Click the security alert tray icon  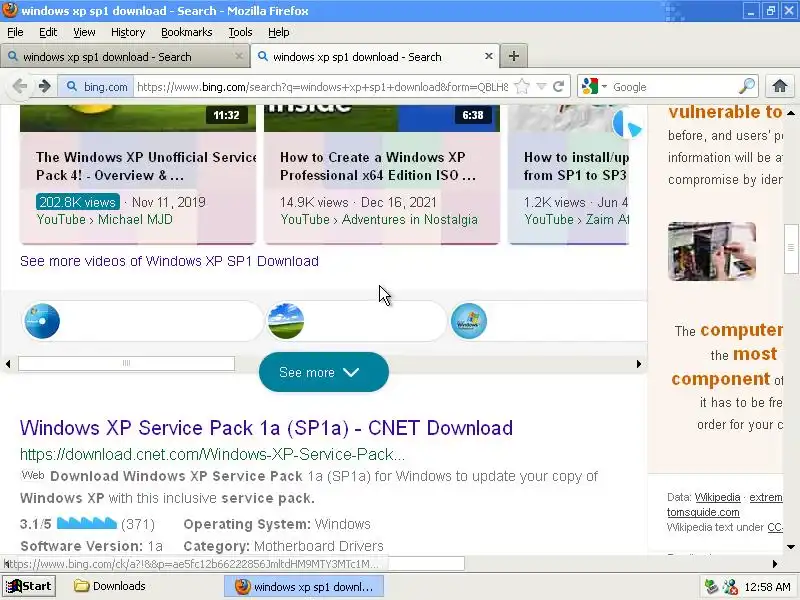730,587
